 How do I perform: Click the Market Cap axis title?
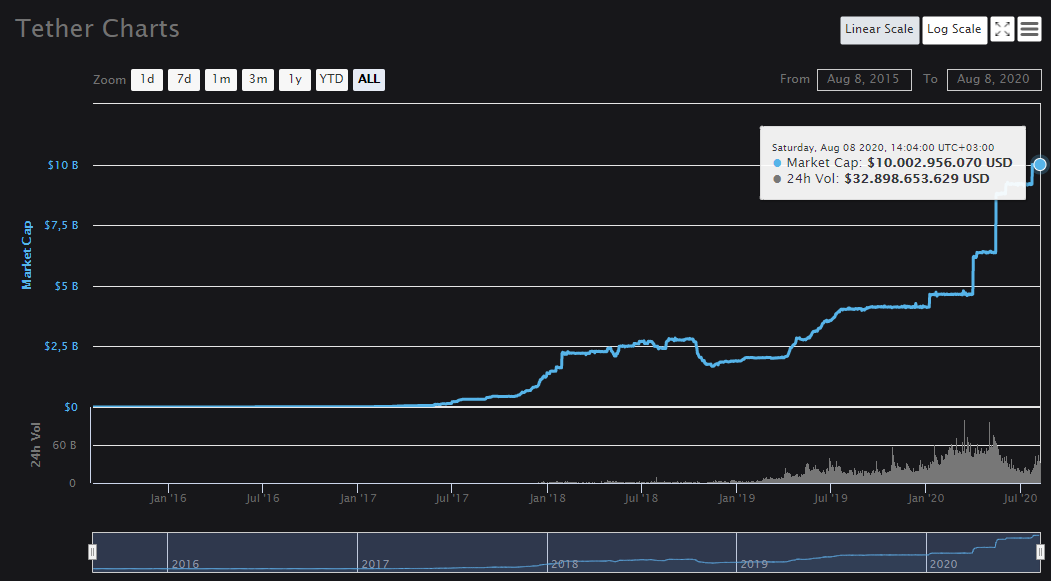point(27,255)
